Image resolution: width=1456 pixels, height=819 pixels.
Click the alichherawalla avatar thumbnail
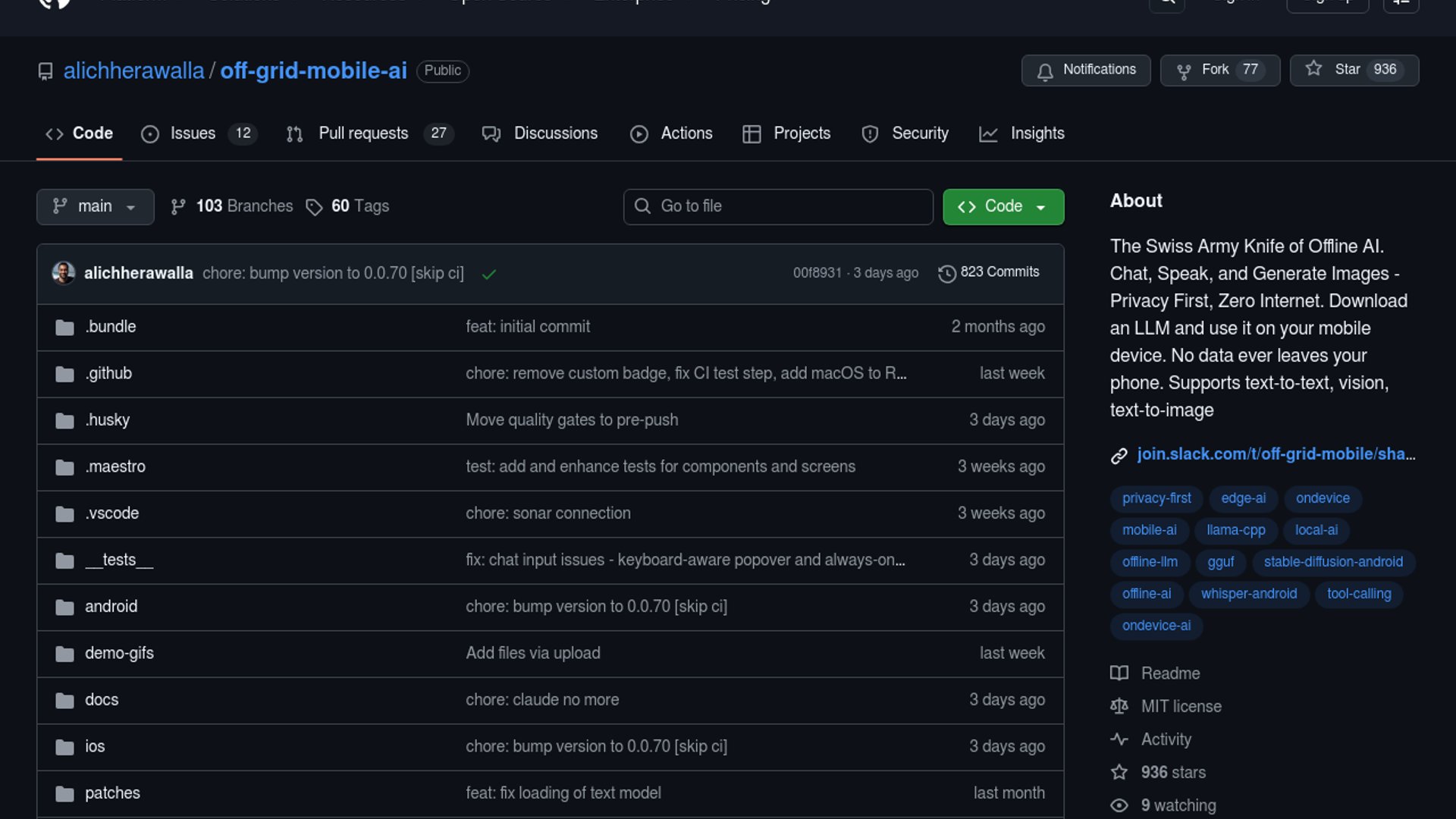click(64, 273)
